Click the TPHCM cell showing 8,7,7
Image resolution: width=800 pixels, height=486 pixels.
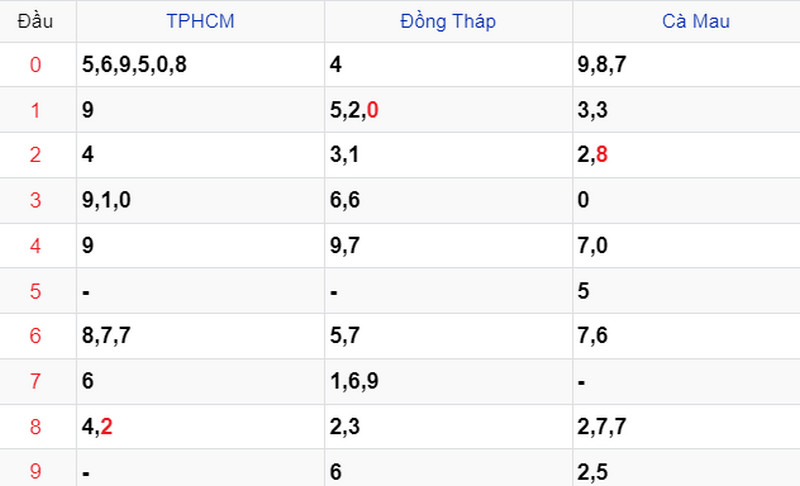pos(201,336)
